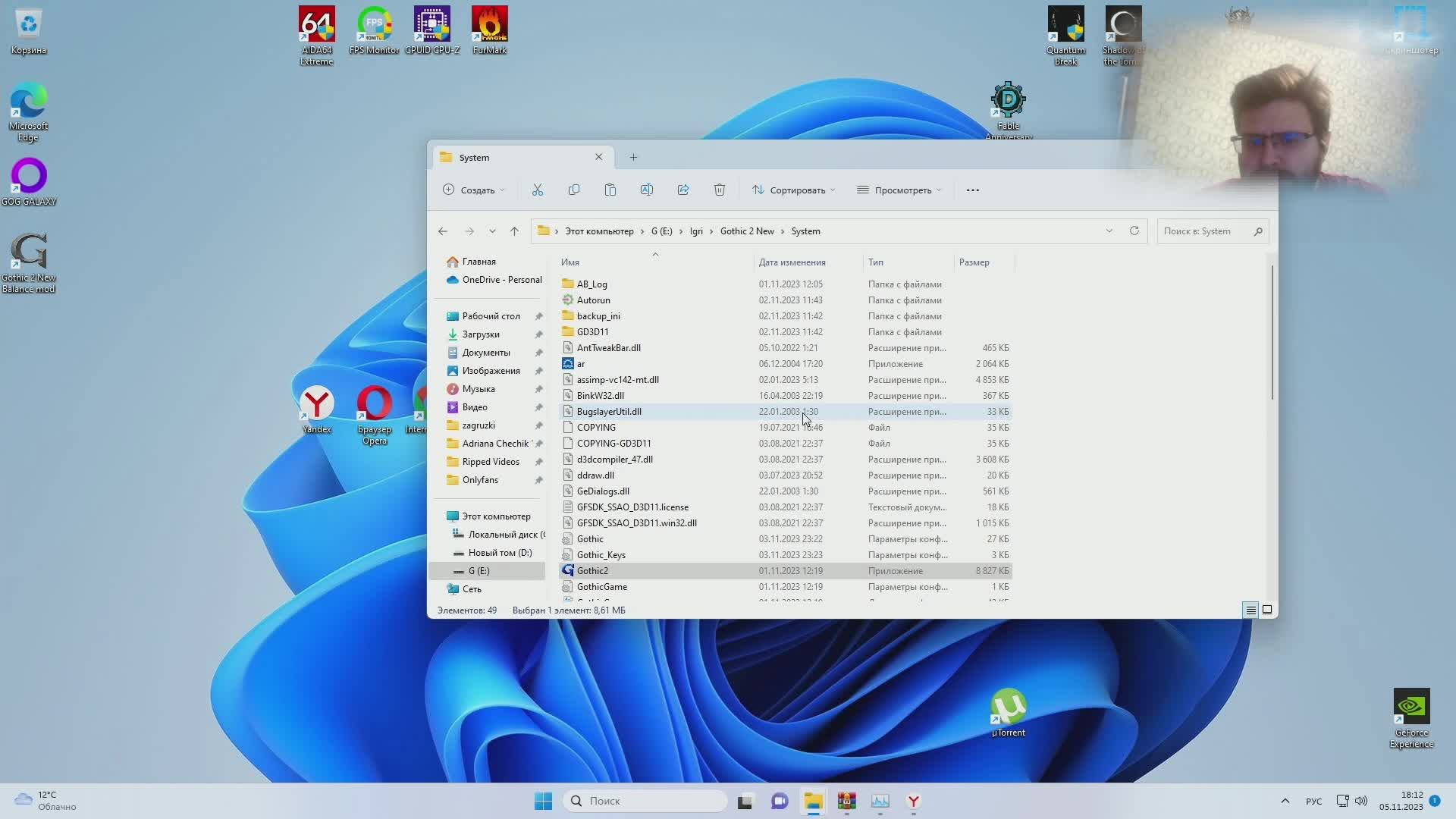Switch to details list view toggle
The image size is (1456, 819).
pos(1250,610)
